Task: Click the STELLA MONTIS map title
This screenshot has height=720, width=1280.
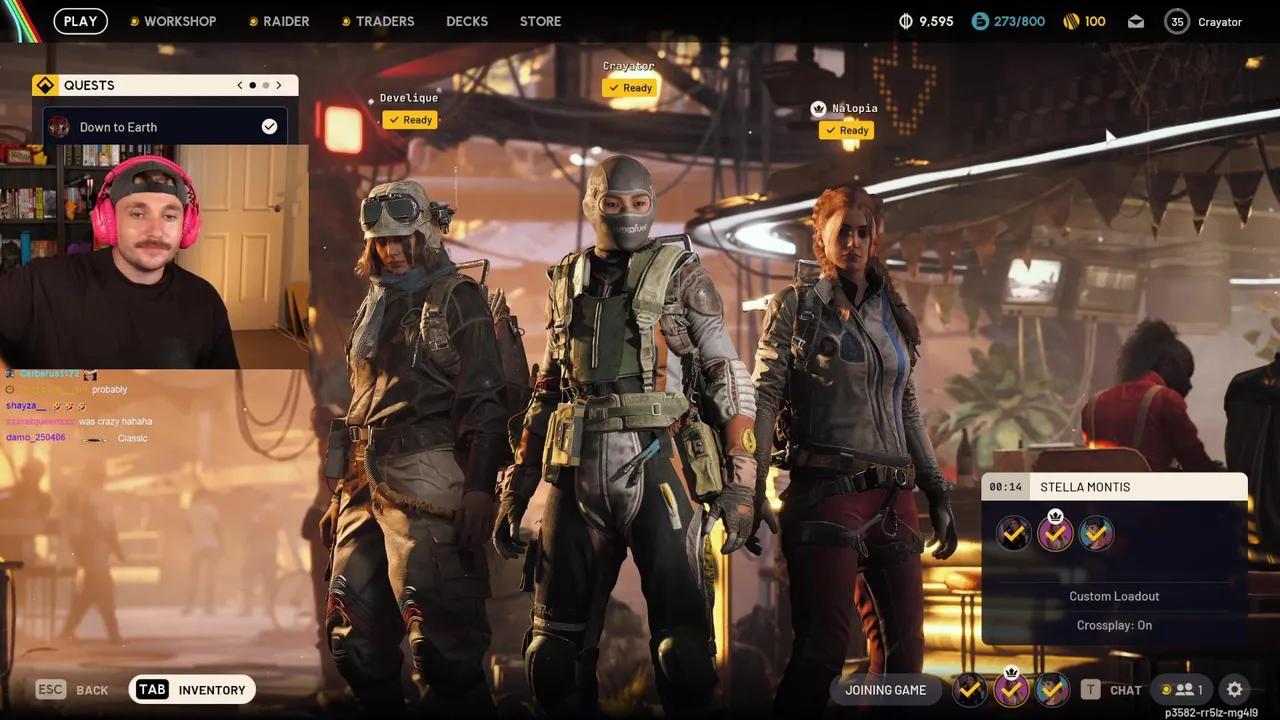Action: (x=1085, y=487)
